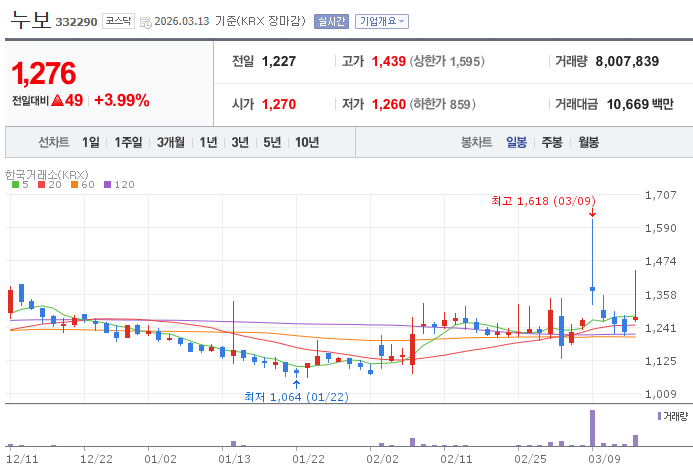
Task: Click the current price 1,276
Action: point(44,73)
